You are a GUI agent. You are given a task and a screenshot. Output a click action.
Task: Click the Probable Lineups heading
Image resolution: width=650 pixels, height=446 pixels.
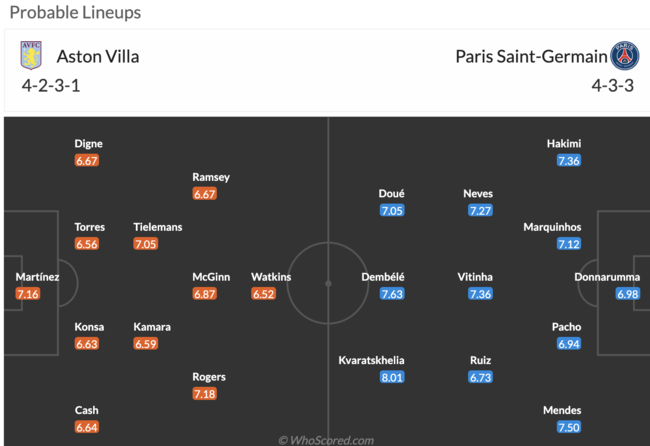tap(75, 12)
